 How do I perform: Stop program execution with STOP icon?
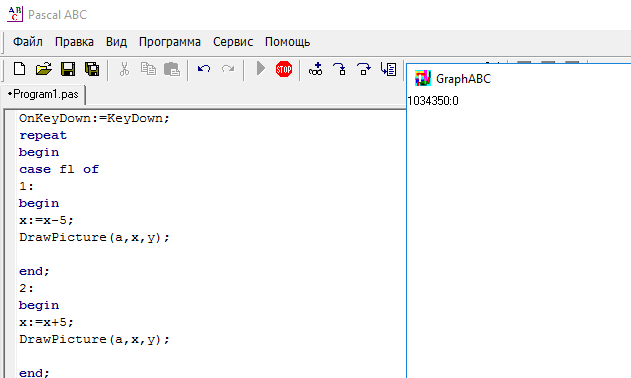pyautogui.click(x=284, y=69)
